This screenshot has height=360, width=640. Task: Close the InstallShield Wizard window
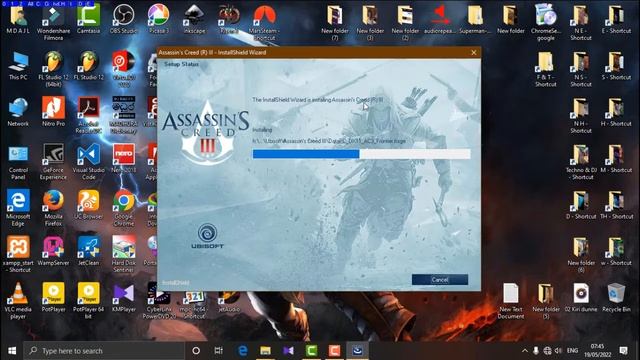point(473,52)
